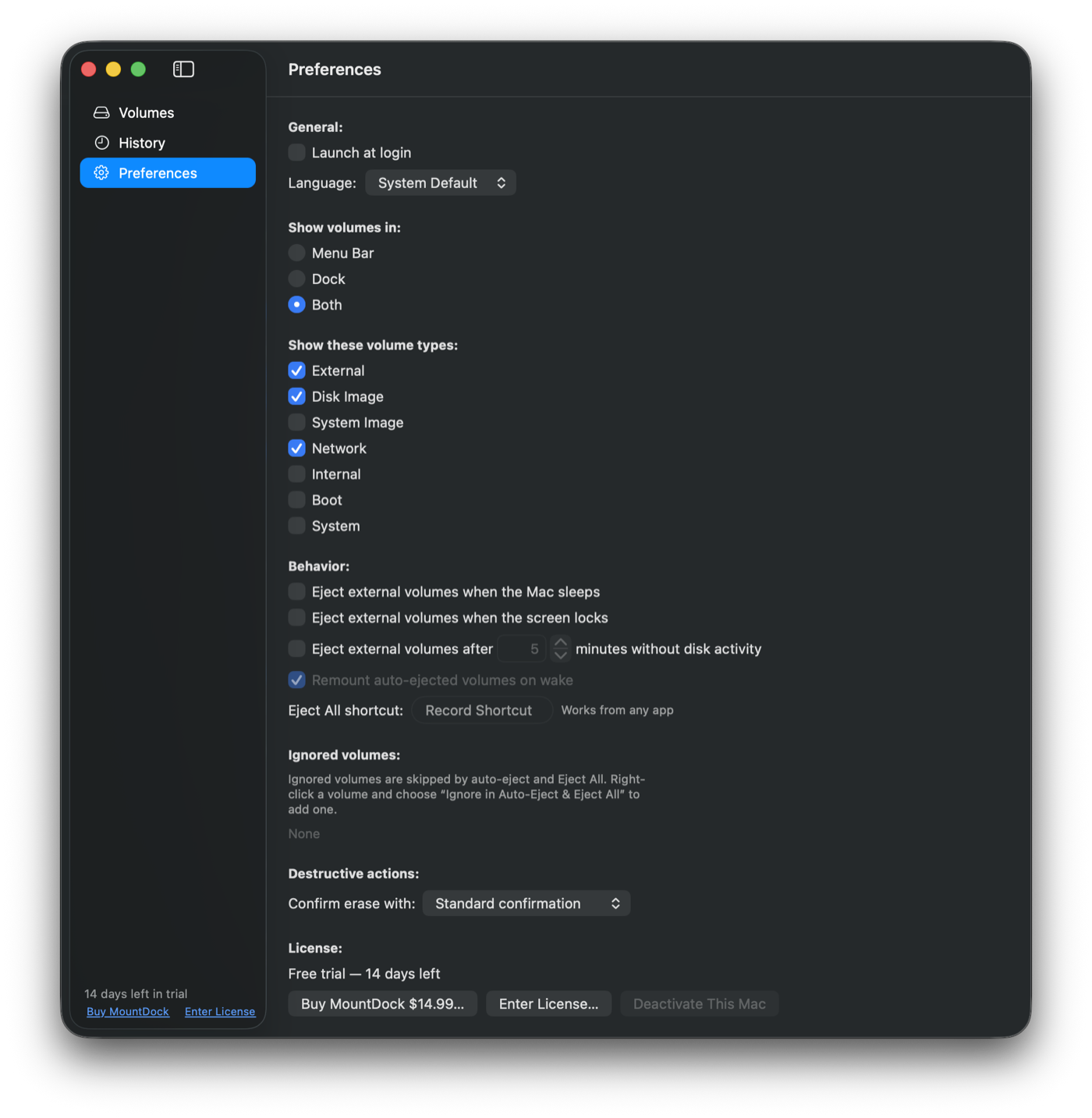1092x1118 pixels.
Task: Click the stepper down arrow for minutes
Action: click(560, 655)
